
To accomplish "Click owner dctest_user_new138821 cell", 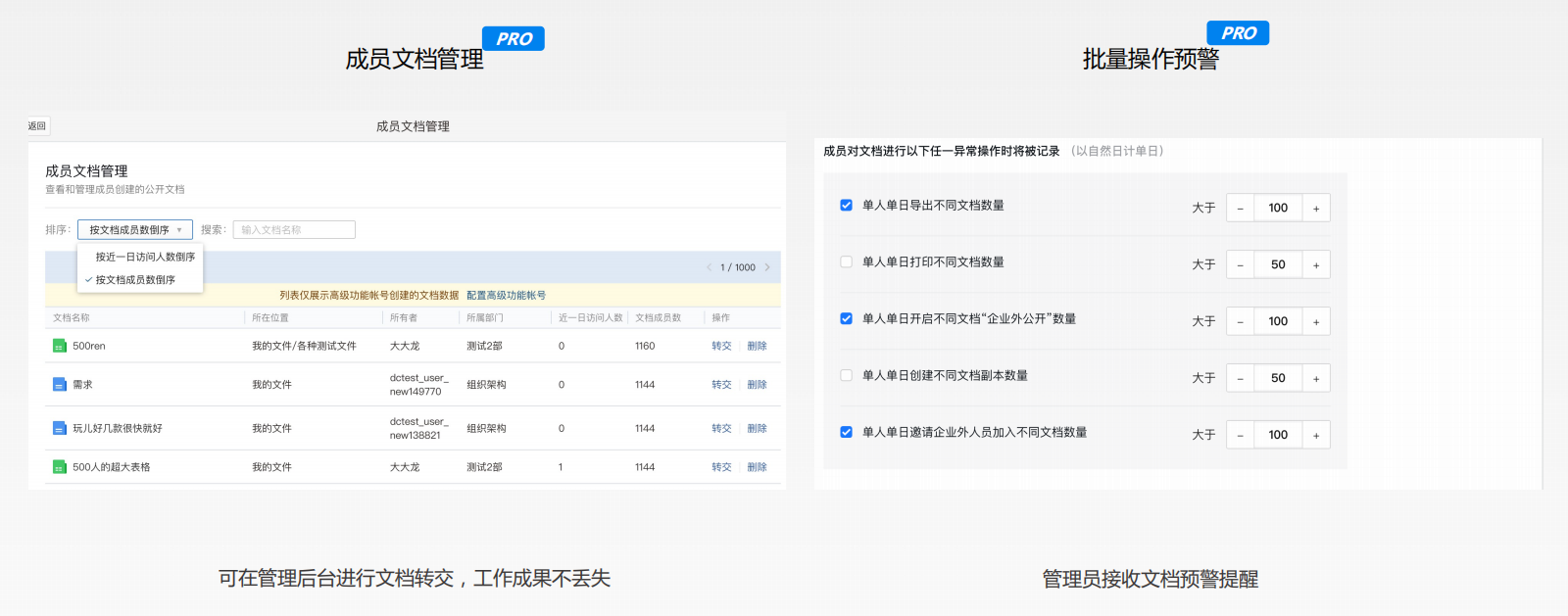I will click(418, 428).
